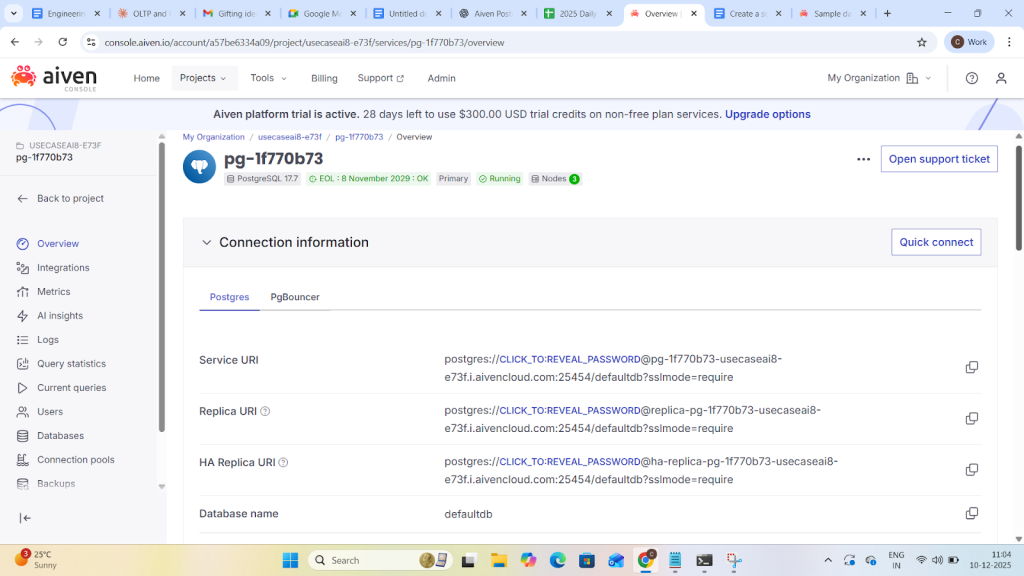Viewport: 1024px width, 576px height.
Task: Open the three-dots service actions menu
Action: (x=863, y=159)
